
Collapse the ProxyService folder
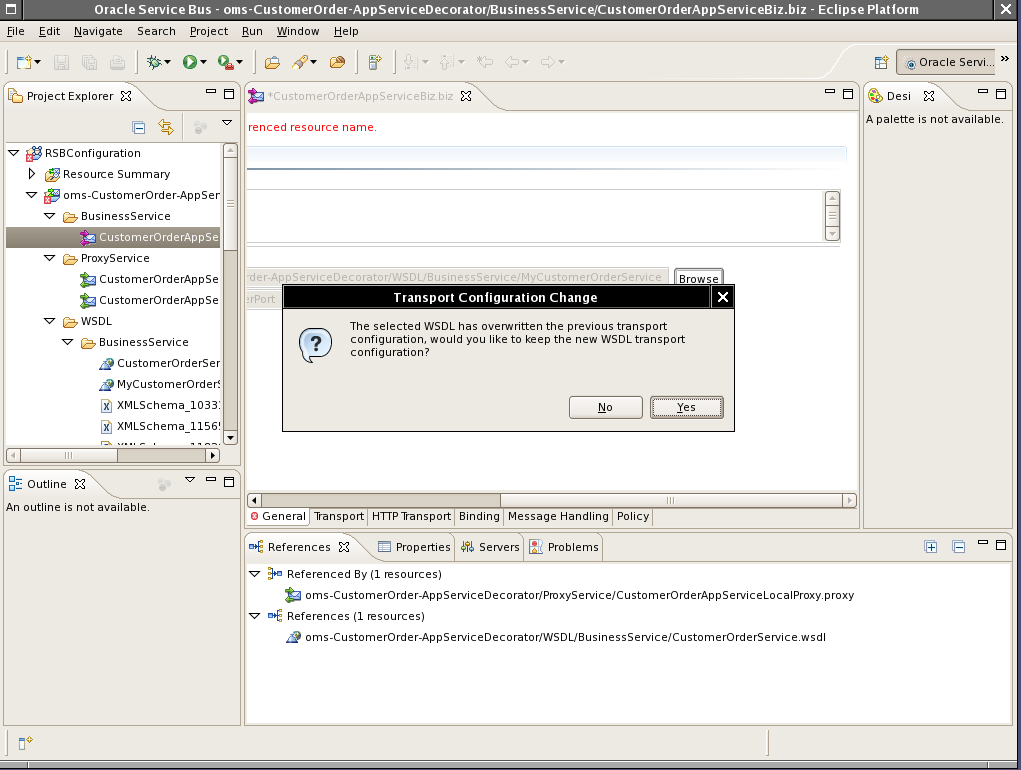(x=49, y=258)
